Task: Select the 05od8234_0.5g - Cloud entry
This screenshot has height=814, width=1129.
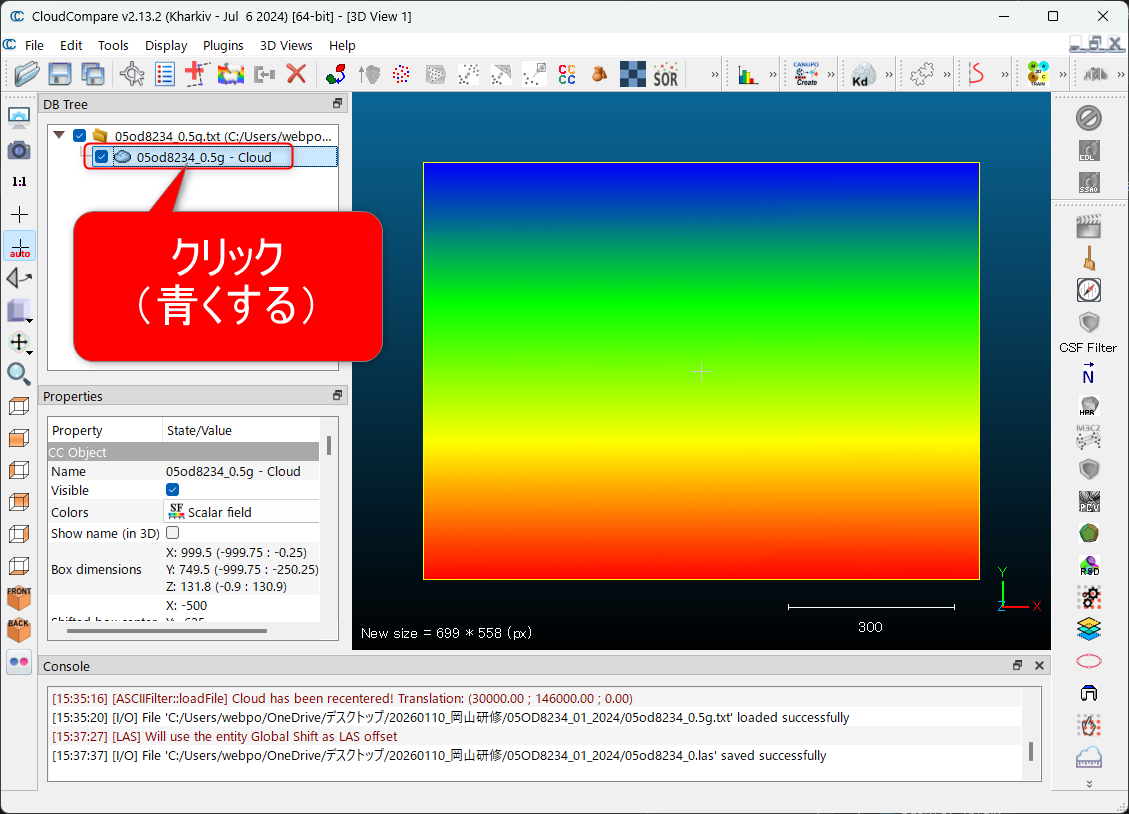Action: (x=204, y=157)
